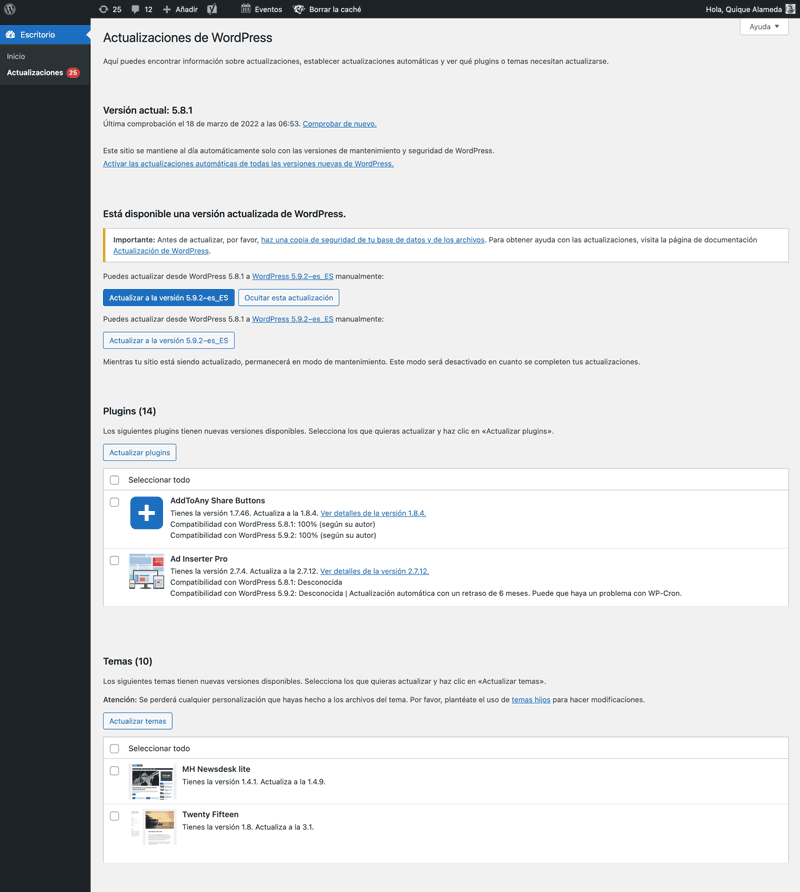This screenshot has height=892, width=800.
Task: Open the WordPress logo menu
Action: point(10,9)
